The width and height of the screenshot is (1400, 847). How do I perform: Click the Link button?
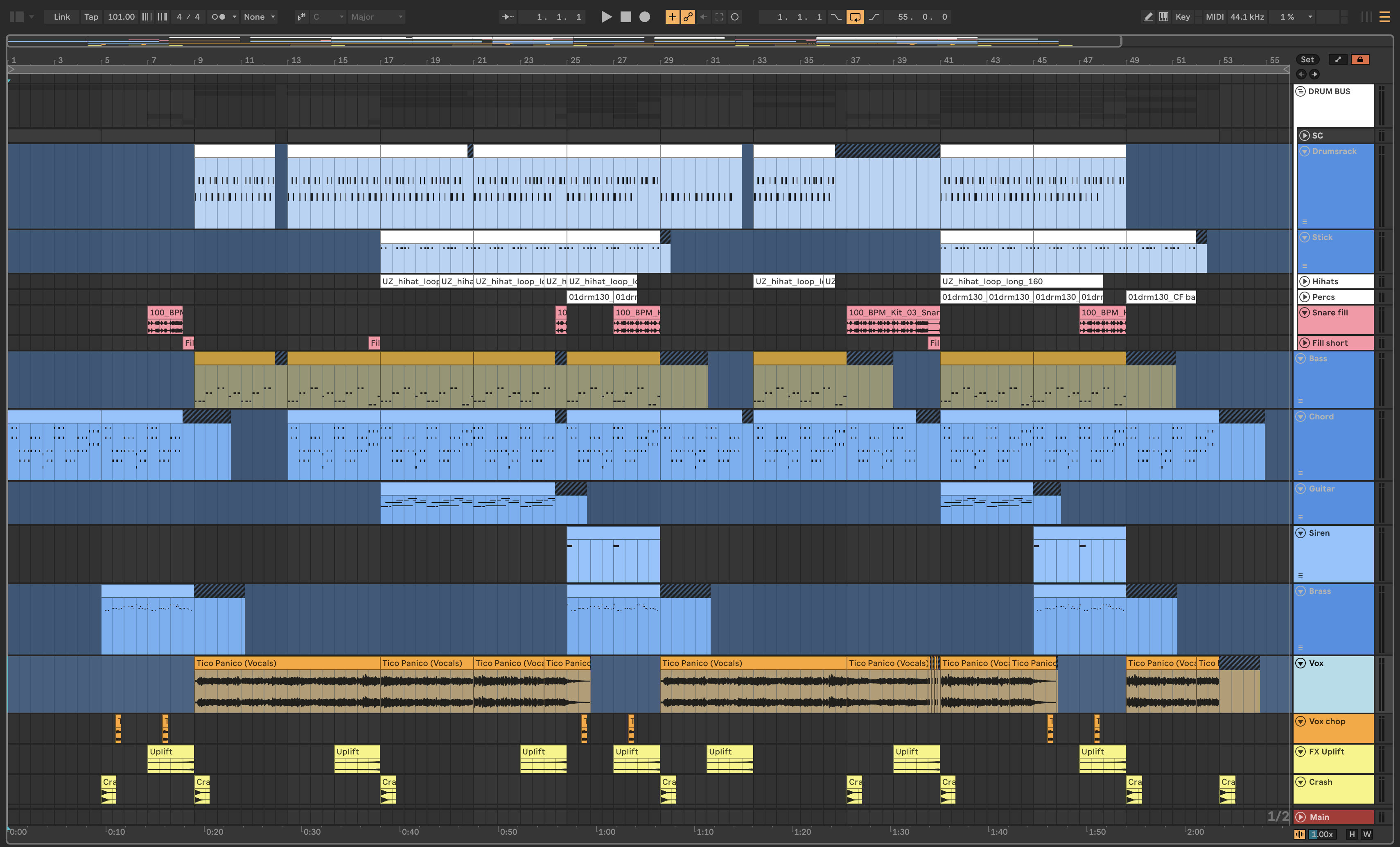62,17
